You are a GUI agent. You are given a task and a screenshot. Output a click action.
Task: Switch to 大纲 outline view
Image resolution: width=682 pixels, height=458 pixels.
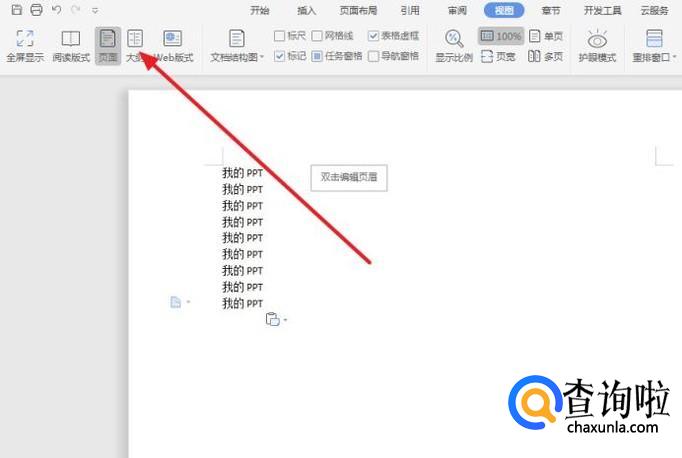click(x=136, y=46)
